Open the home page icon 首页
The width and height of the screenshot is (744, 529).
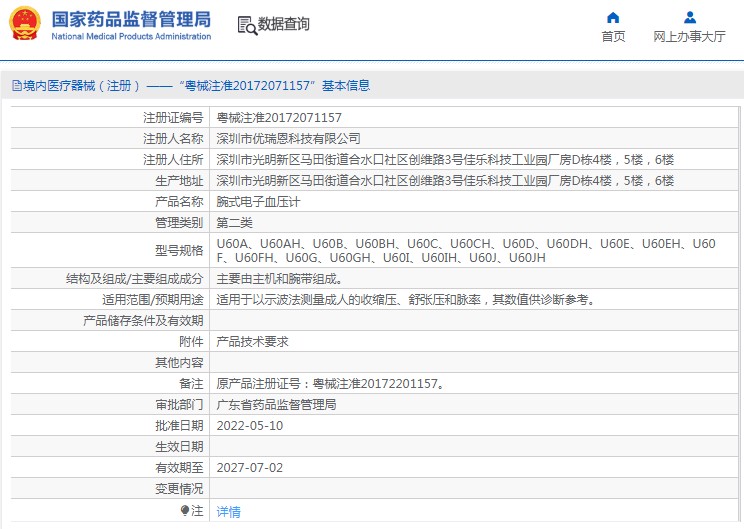point(613,18)
